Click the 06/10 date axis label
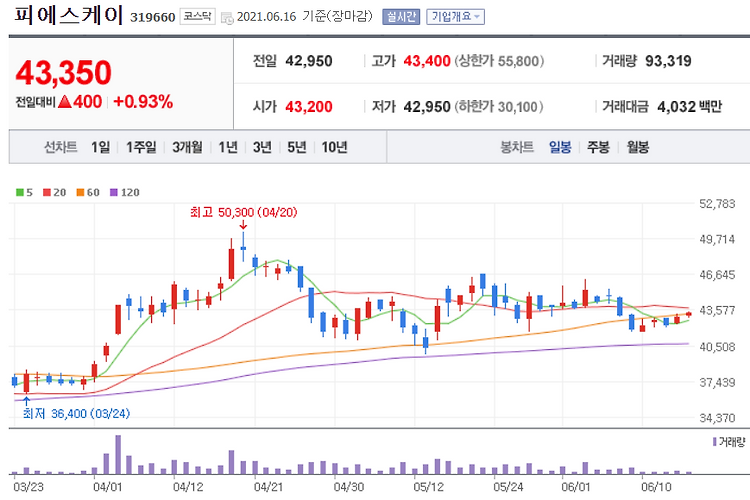The width and height of the screenshot is (750, 500). coord(656,487)
